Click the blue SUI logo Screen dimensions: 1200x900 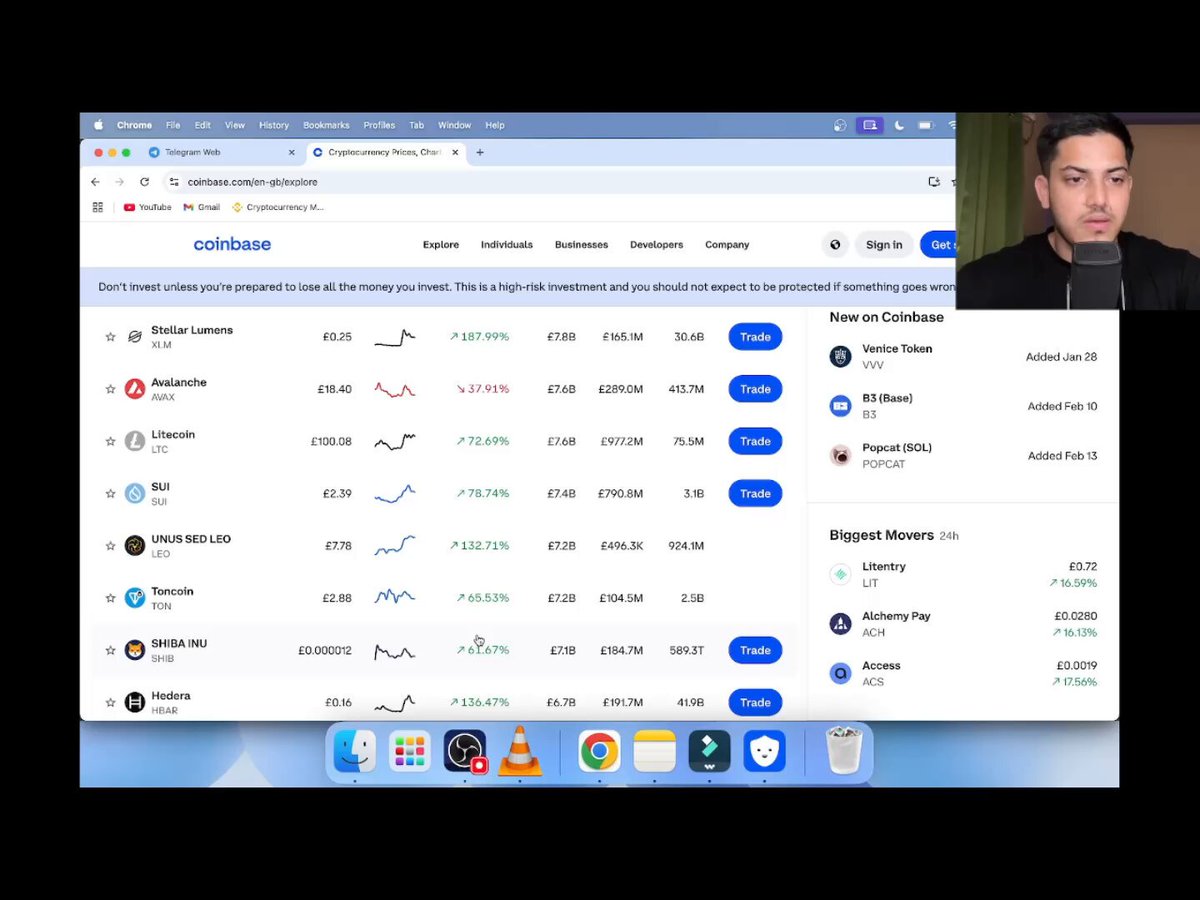tap(135, 493)
